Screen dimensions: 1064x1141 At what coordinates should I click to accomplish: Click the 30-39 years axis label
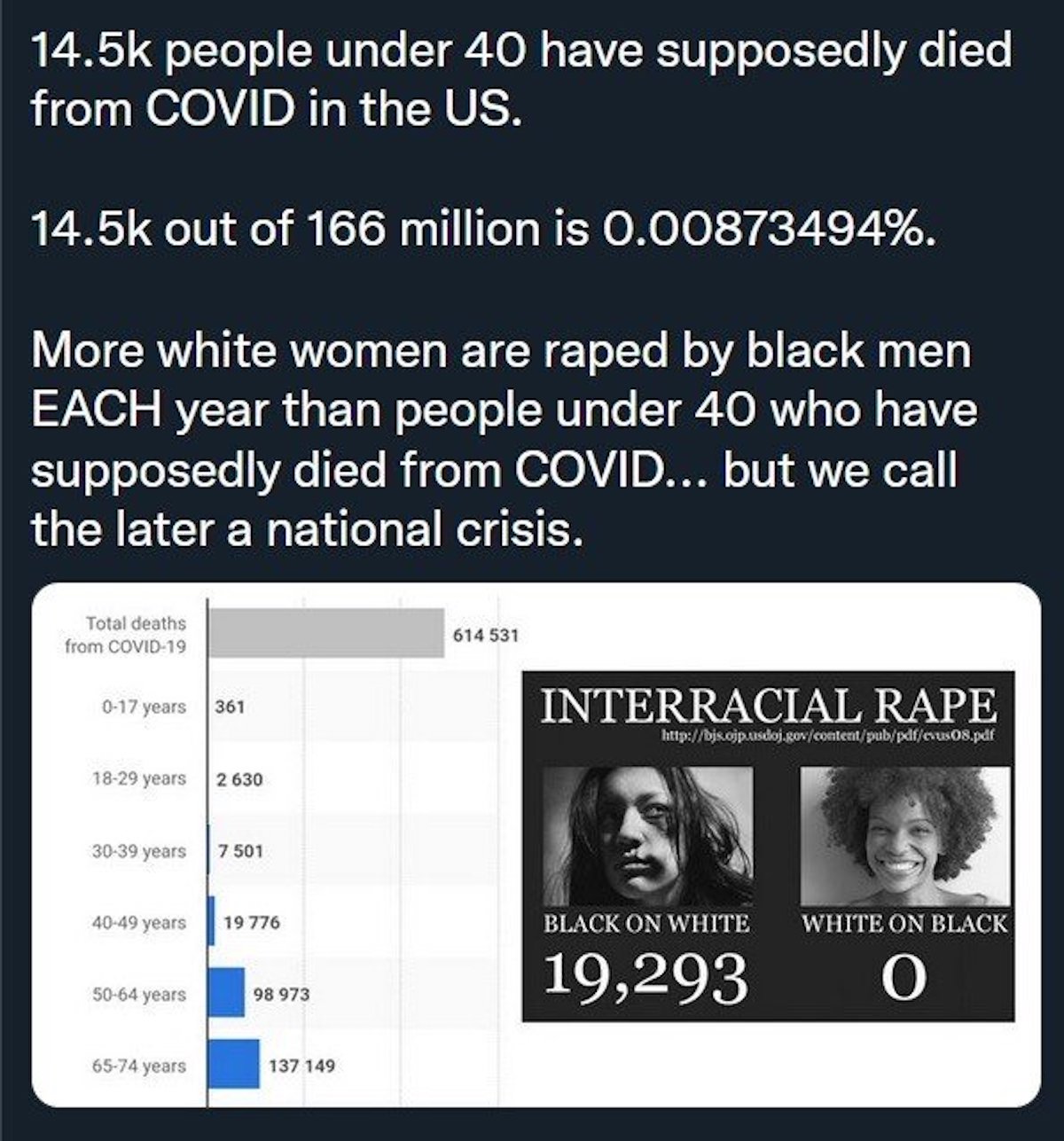tap(138, 851)
